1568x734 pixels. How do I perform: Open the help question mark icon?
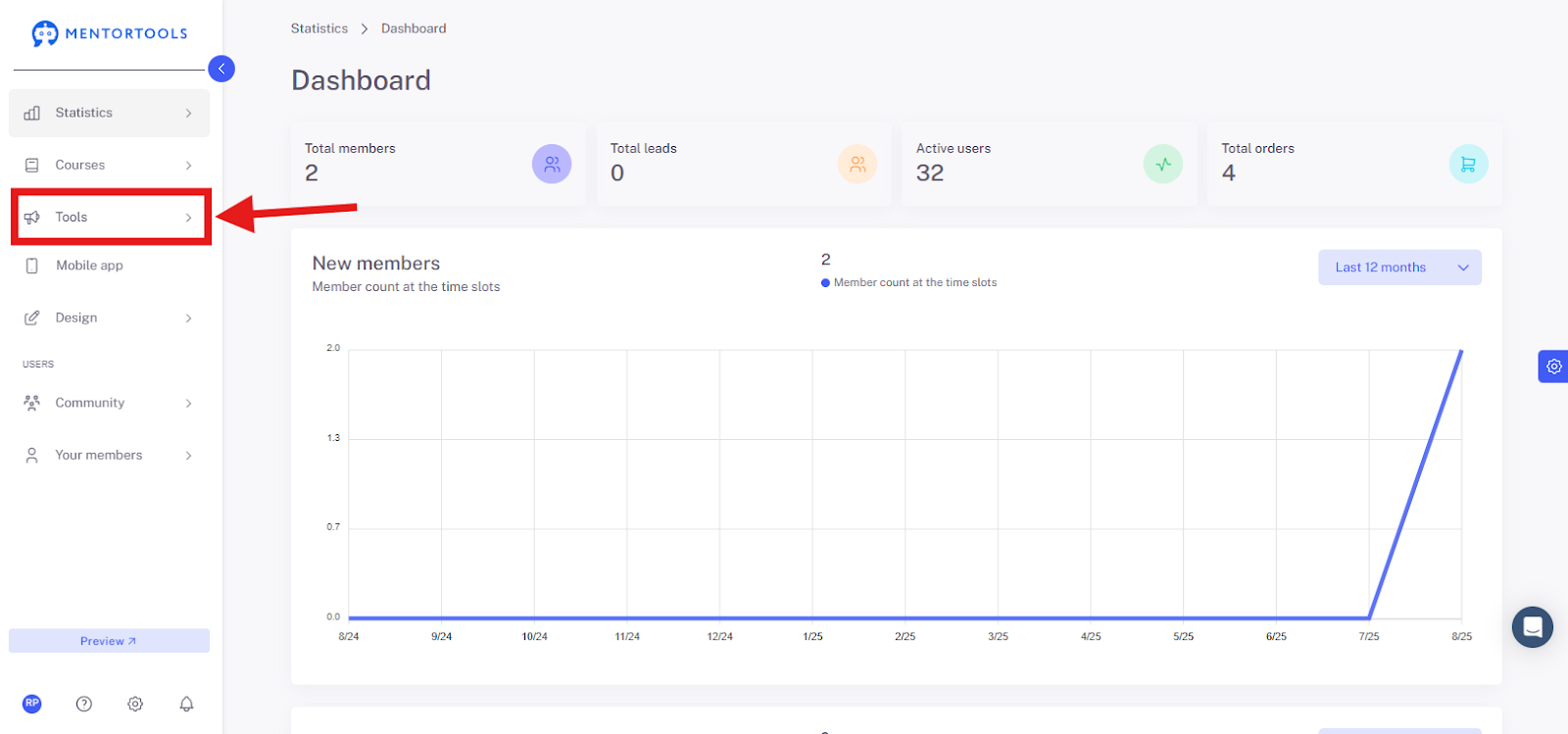click(x=84, y=704)
